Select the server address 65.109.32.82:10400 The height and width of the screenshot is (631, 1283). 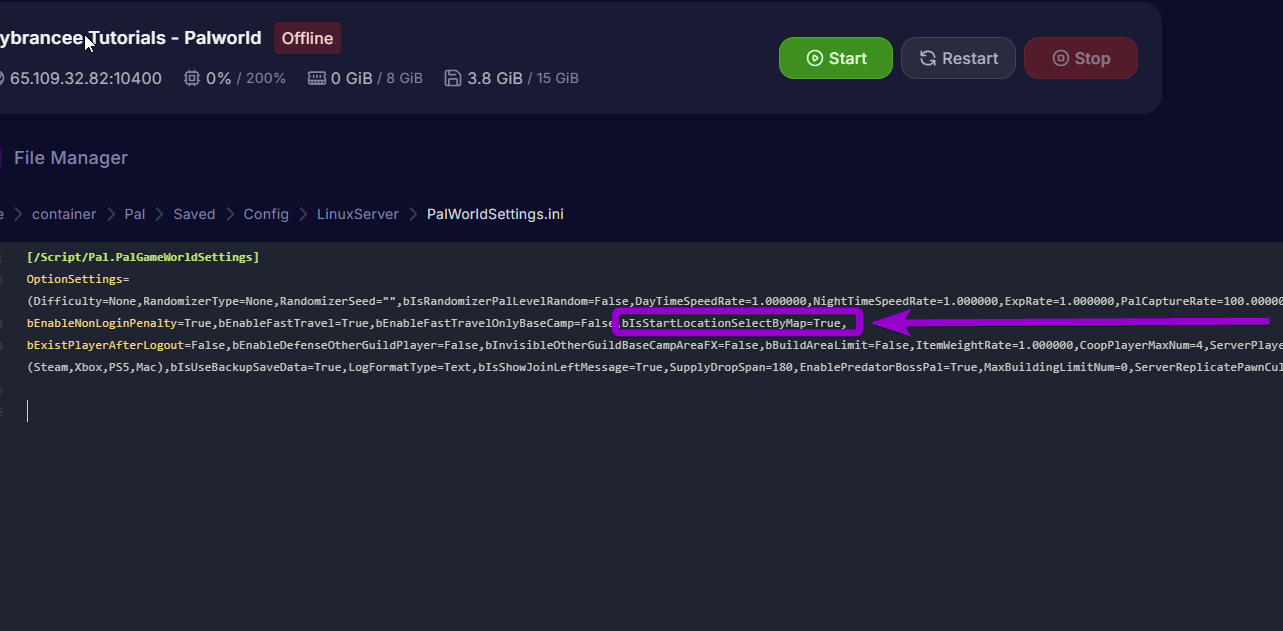[85, 78]
